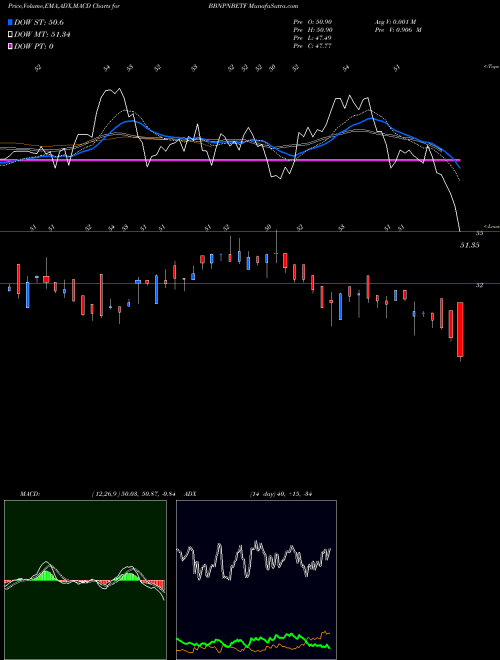Screen dimensions: 500x660
Task: Click the blue DOW ST legend swatch
Action: [x=10, y=22]
